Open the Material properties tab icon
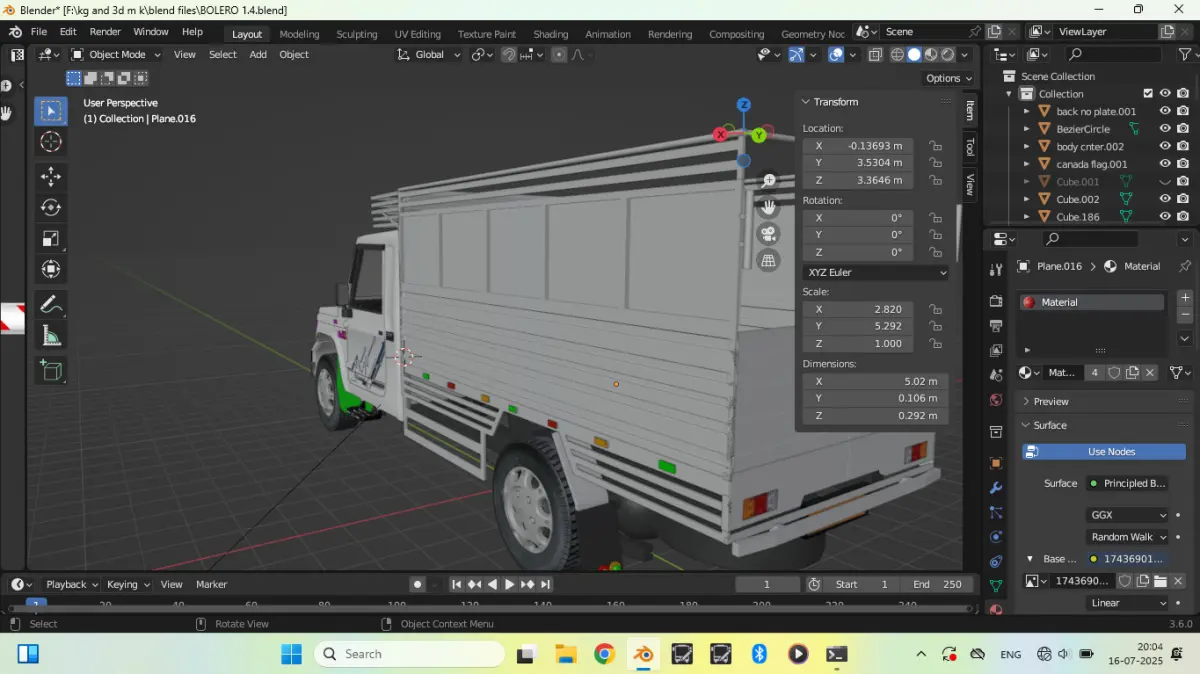1200x674 pixels. pyautogui.click(x=996, y=609)
